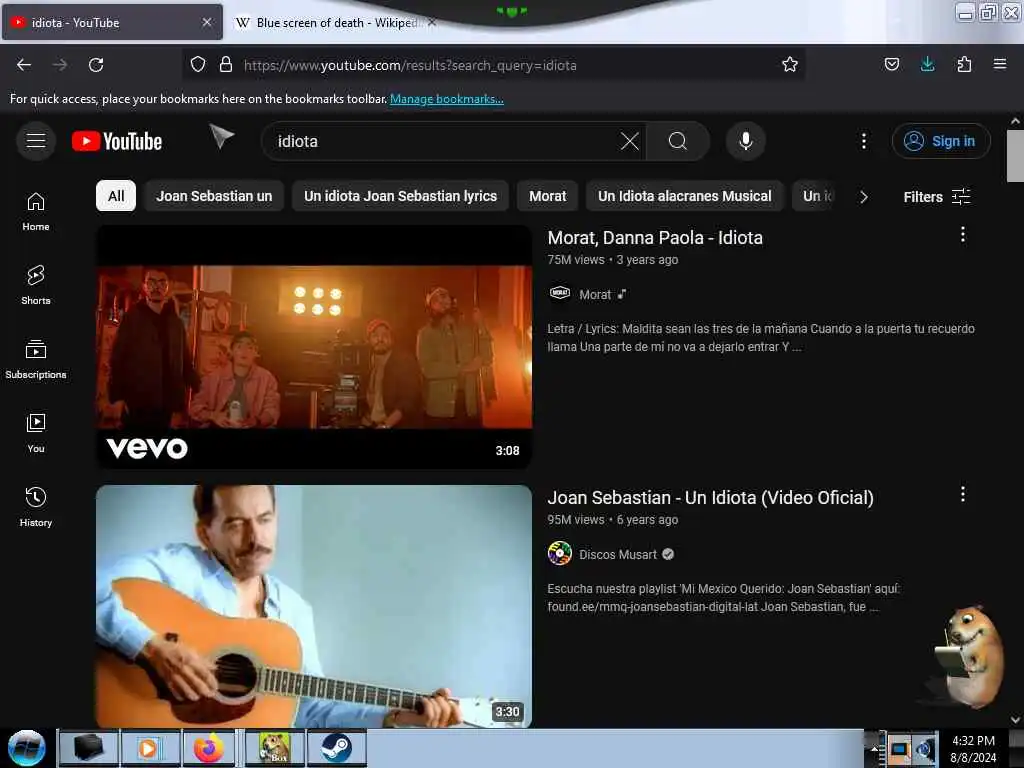Reload the page with the refresh icon
Viewport: 1024px width, 768px height.
[x=96, y=65]
